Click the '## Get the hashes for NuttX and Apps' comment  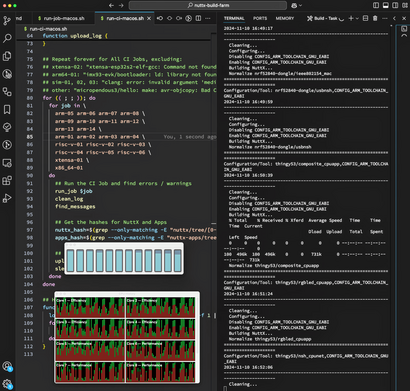pos(111,222)
